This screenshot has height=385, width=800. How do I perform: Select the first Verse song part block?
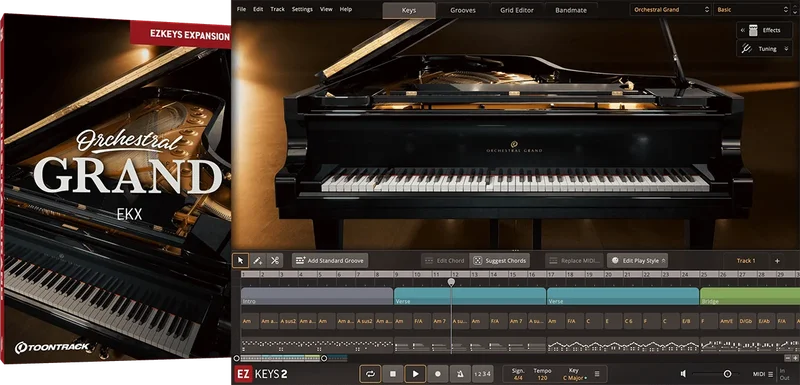coord(470,296)
